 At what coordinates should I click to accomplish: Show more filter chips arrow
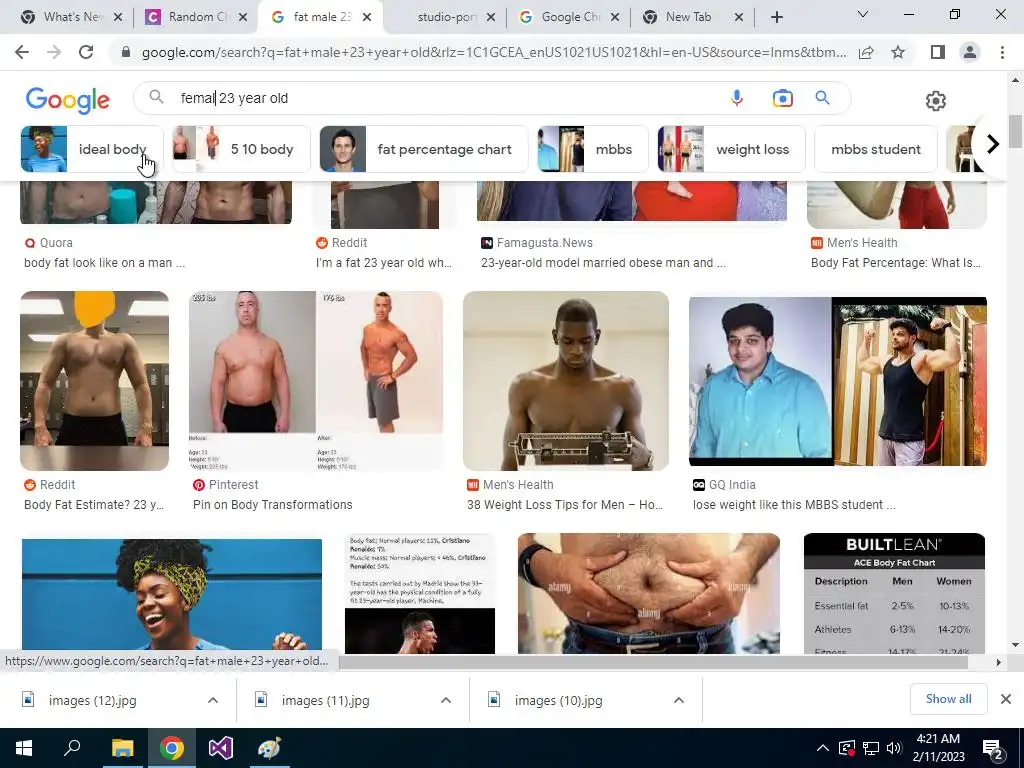pyautogui.click(x=992, y=144)
